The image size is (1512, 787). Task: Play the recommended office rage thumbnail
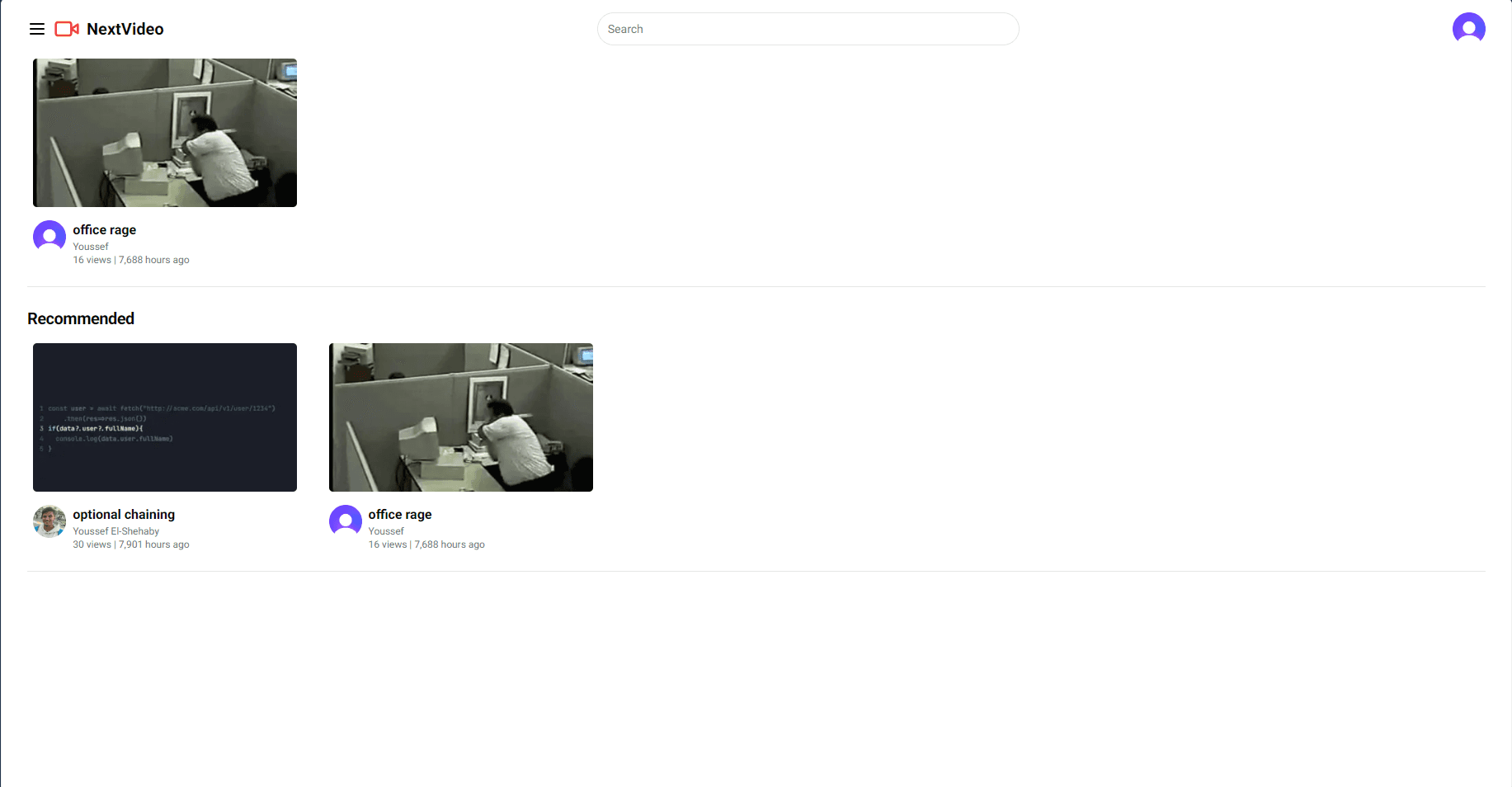pyautogui.click(x=461, y=417)
